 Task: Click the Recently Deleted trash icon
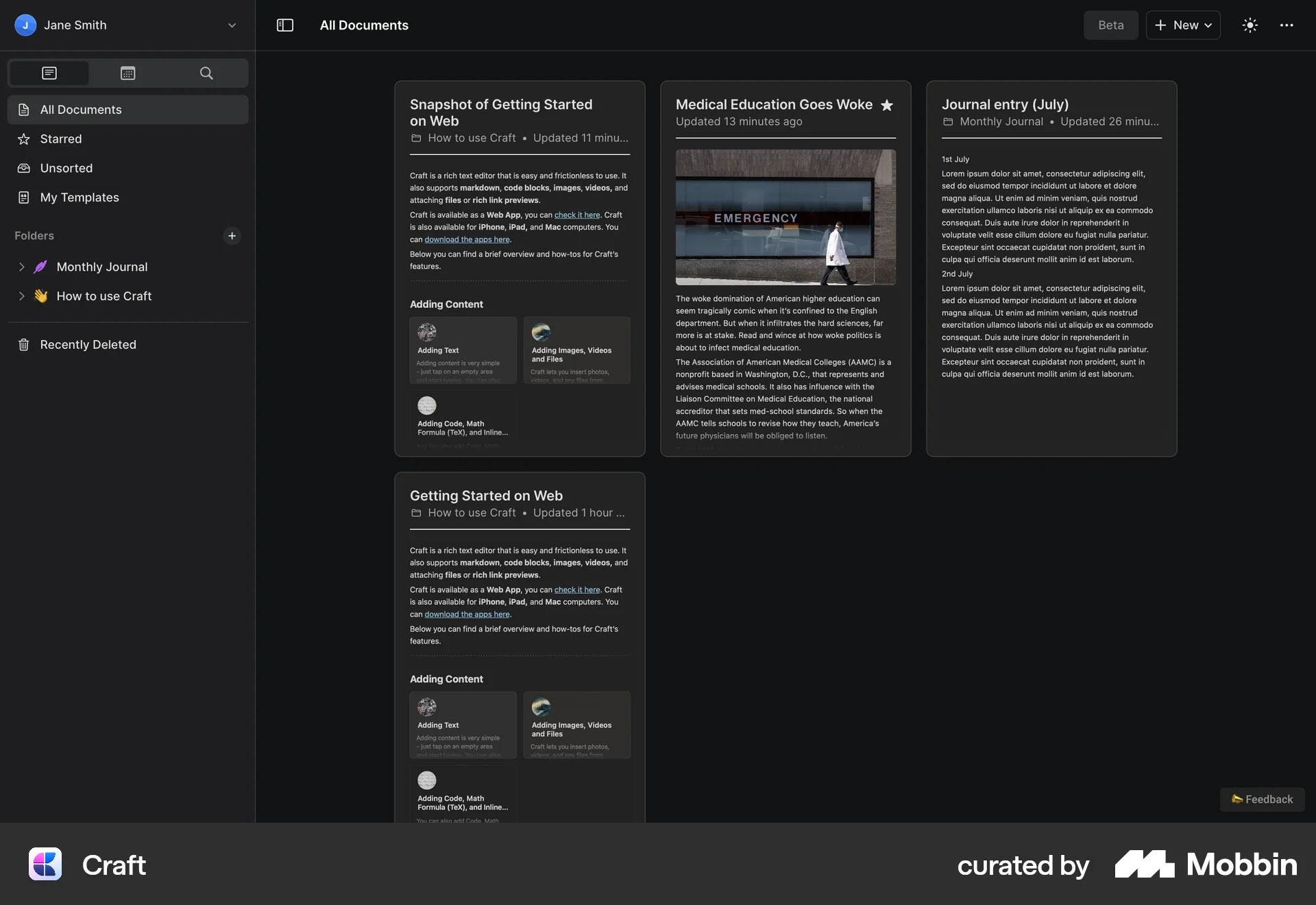coord(24,345)
